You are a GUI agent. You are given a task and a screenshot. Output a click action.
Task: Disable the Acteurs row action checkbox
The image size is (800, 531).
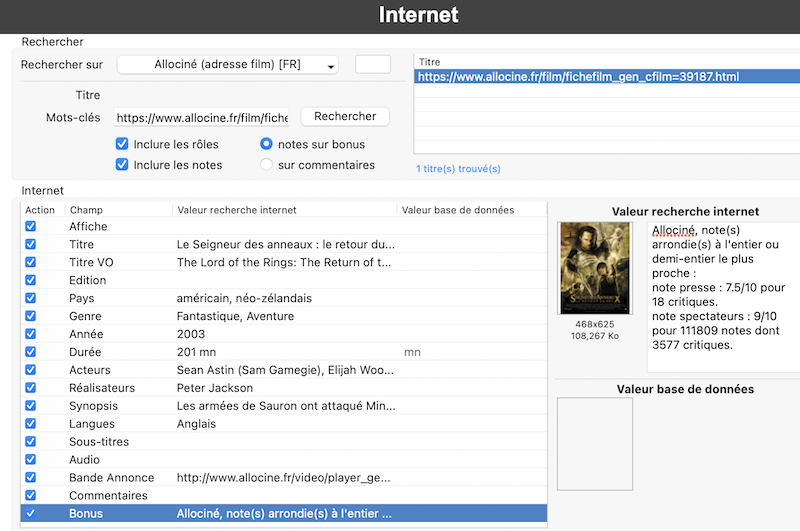click(x=30, y=370)
